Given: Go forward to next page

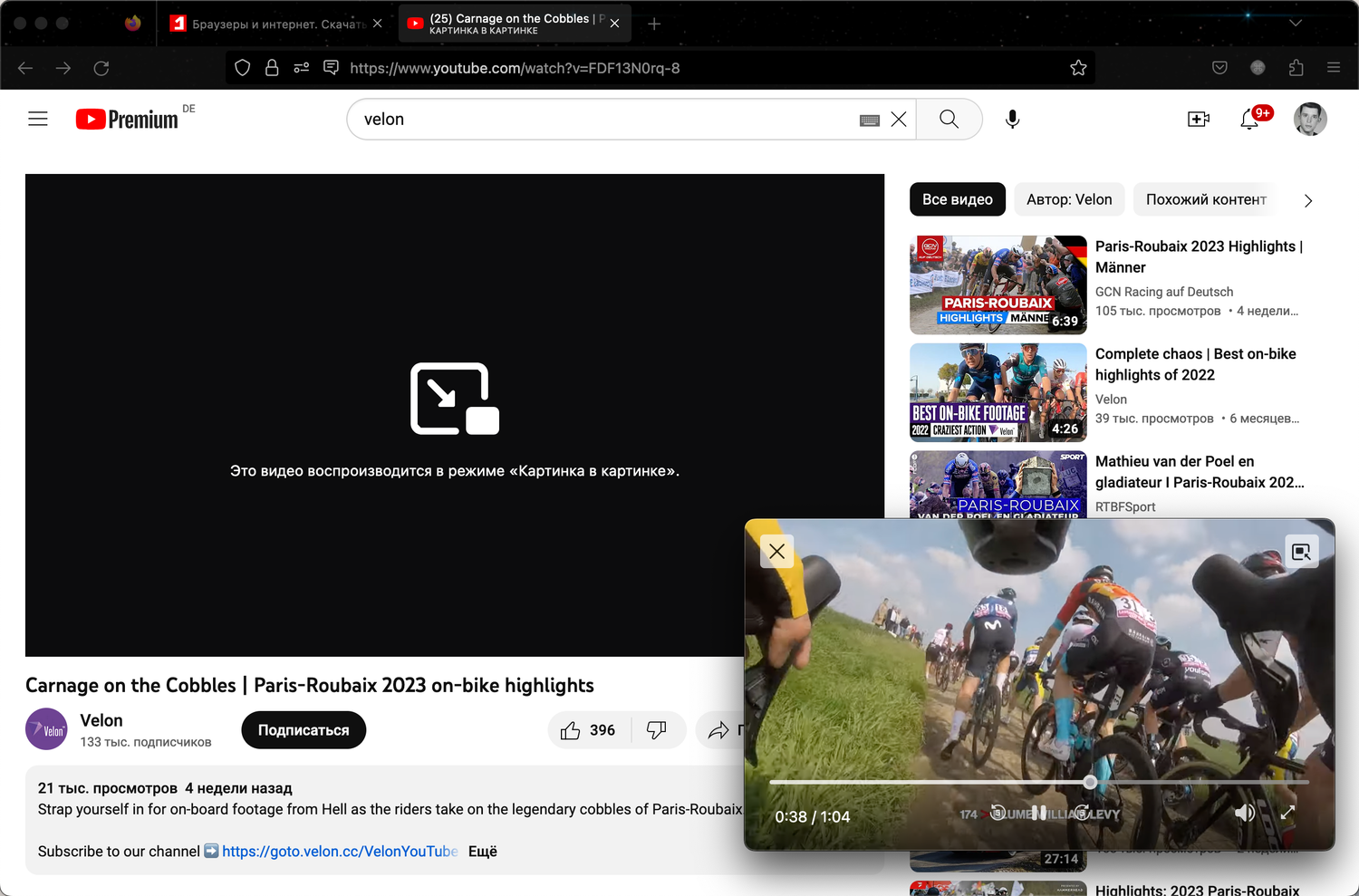Looking at the screenshot, I should [63, 68].
